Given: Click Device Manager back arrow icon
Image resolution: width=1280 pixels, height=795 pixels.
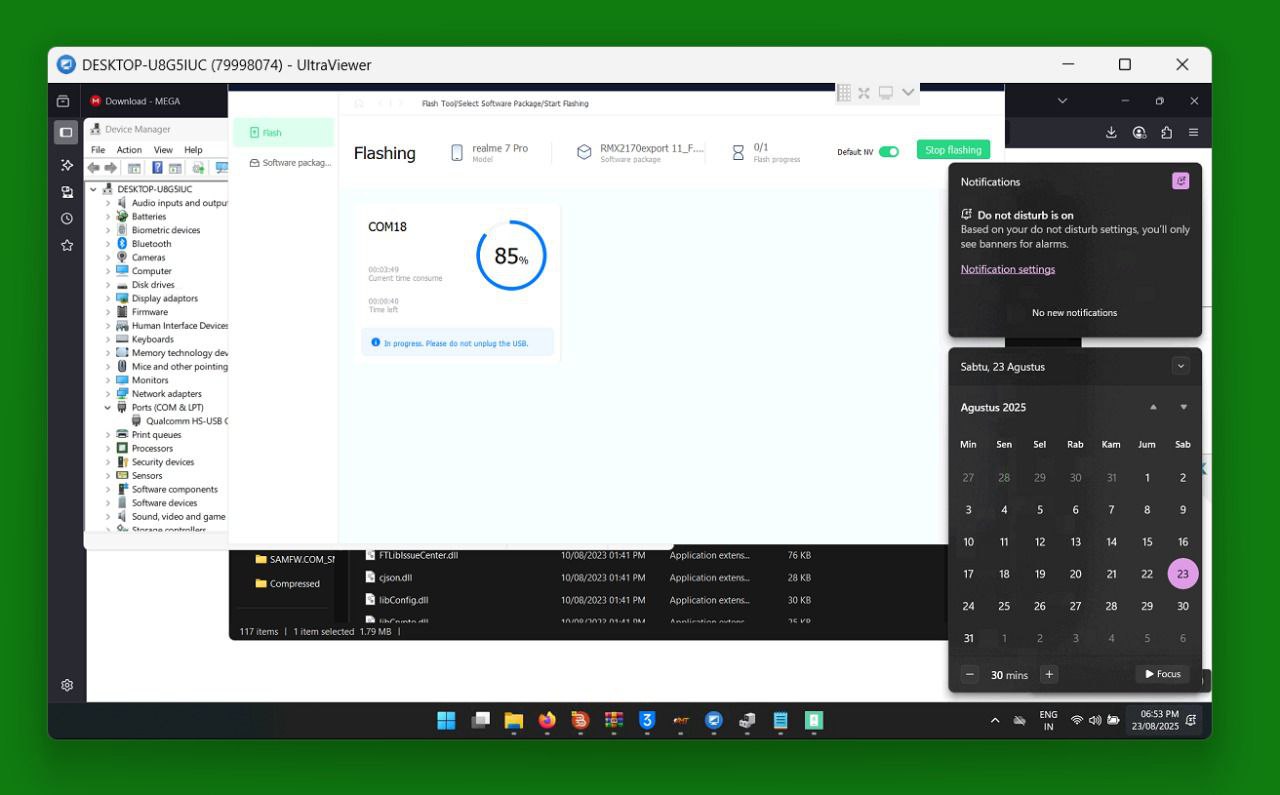Looking at the screenshot, I should click(x=94, y=168).
